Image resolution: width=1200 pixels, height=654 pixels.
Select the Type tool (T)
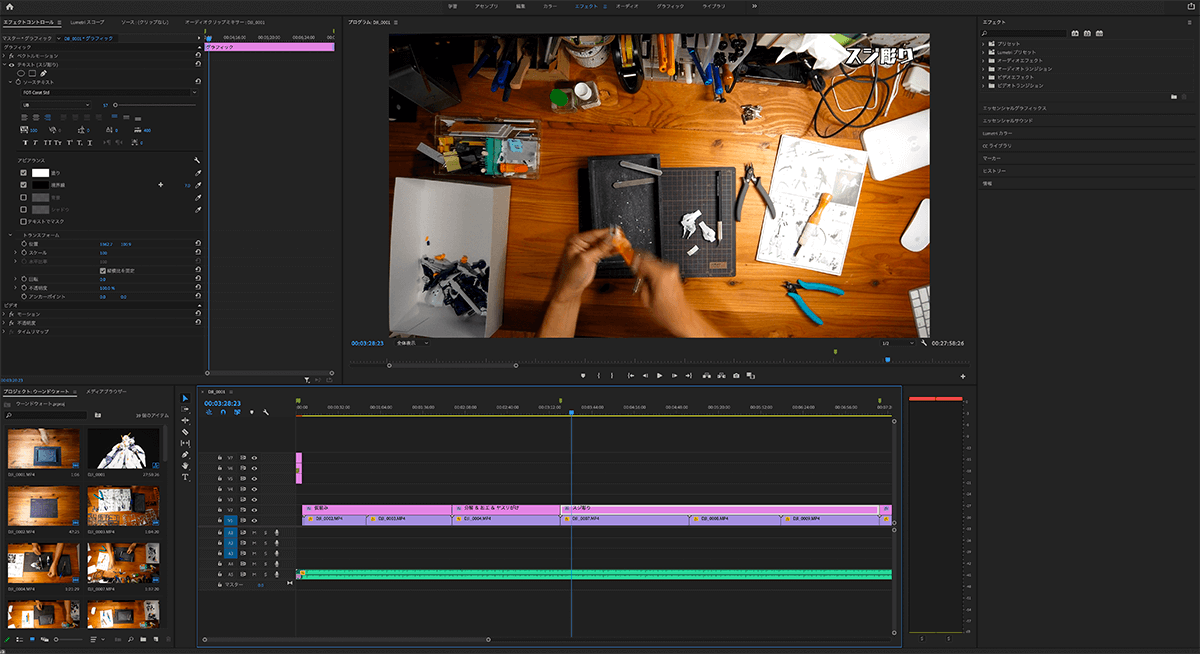[x=185, y=477]
